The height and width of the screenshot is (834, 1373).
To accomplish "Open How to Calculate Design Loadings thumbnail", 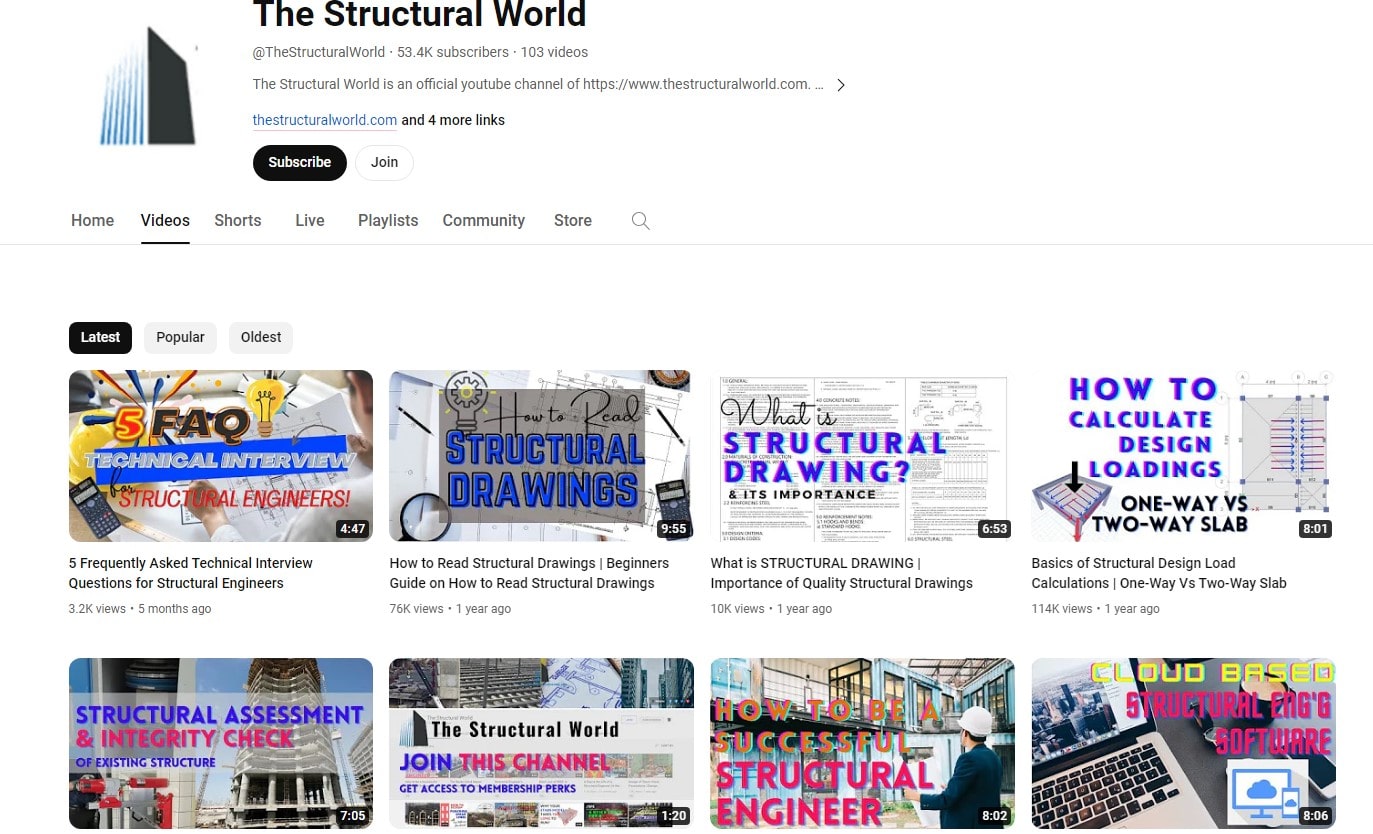I will 1183,456.
